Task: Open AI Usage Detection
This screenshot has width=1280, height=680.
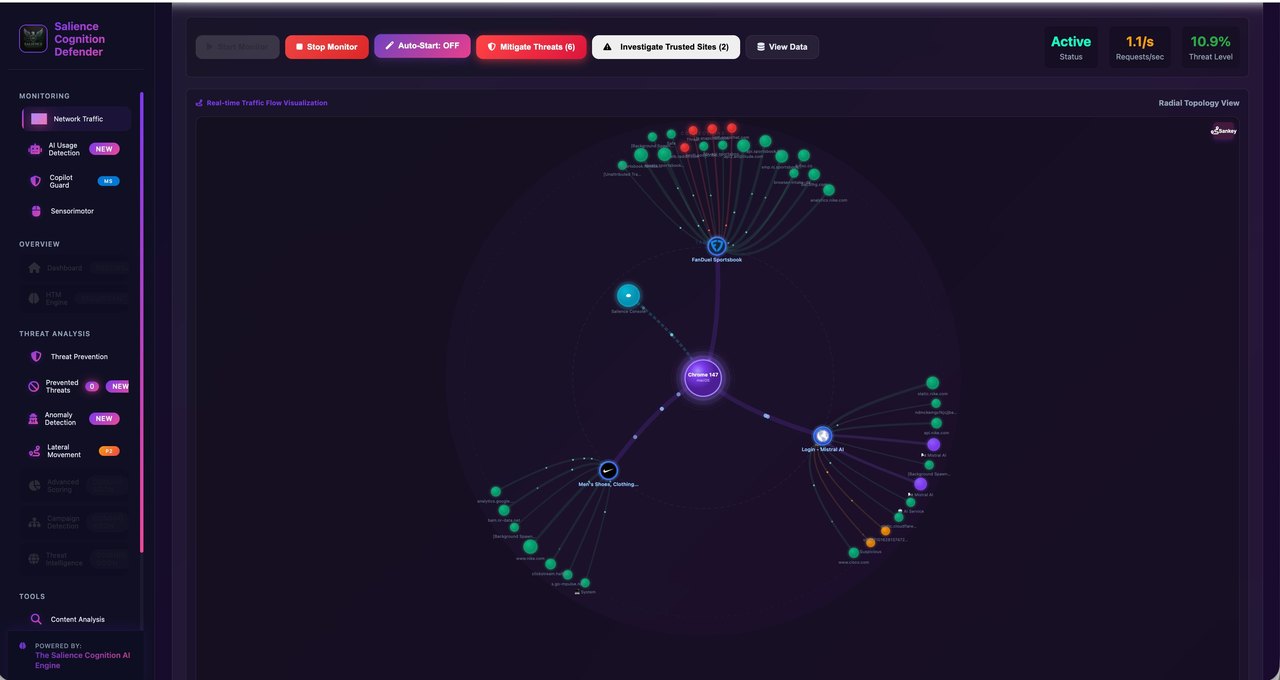Action: coord(74,149)
